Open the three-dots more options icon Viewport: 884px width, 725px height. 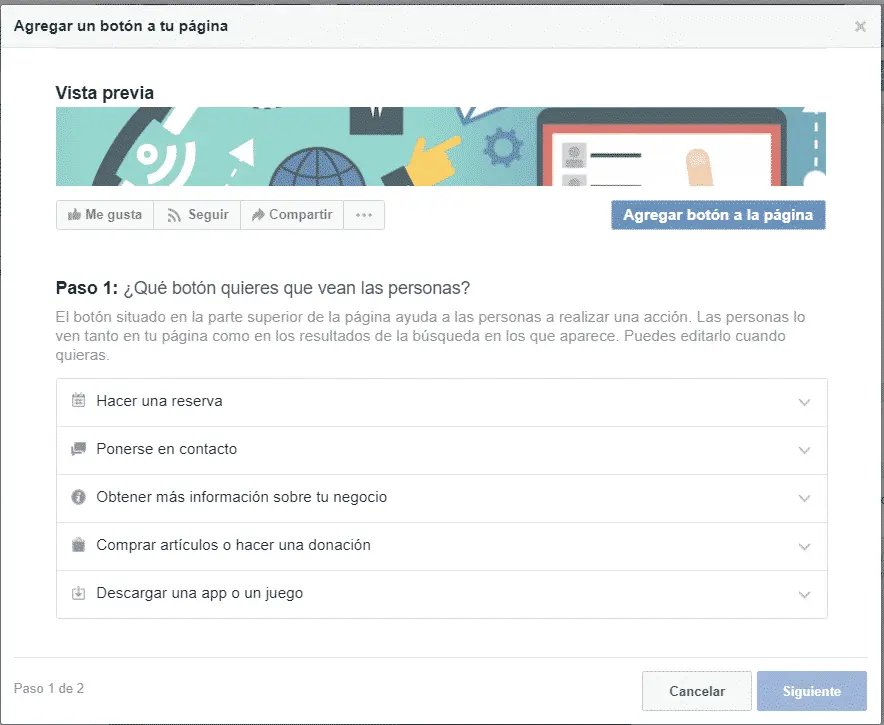point(364,214)
